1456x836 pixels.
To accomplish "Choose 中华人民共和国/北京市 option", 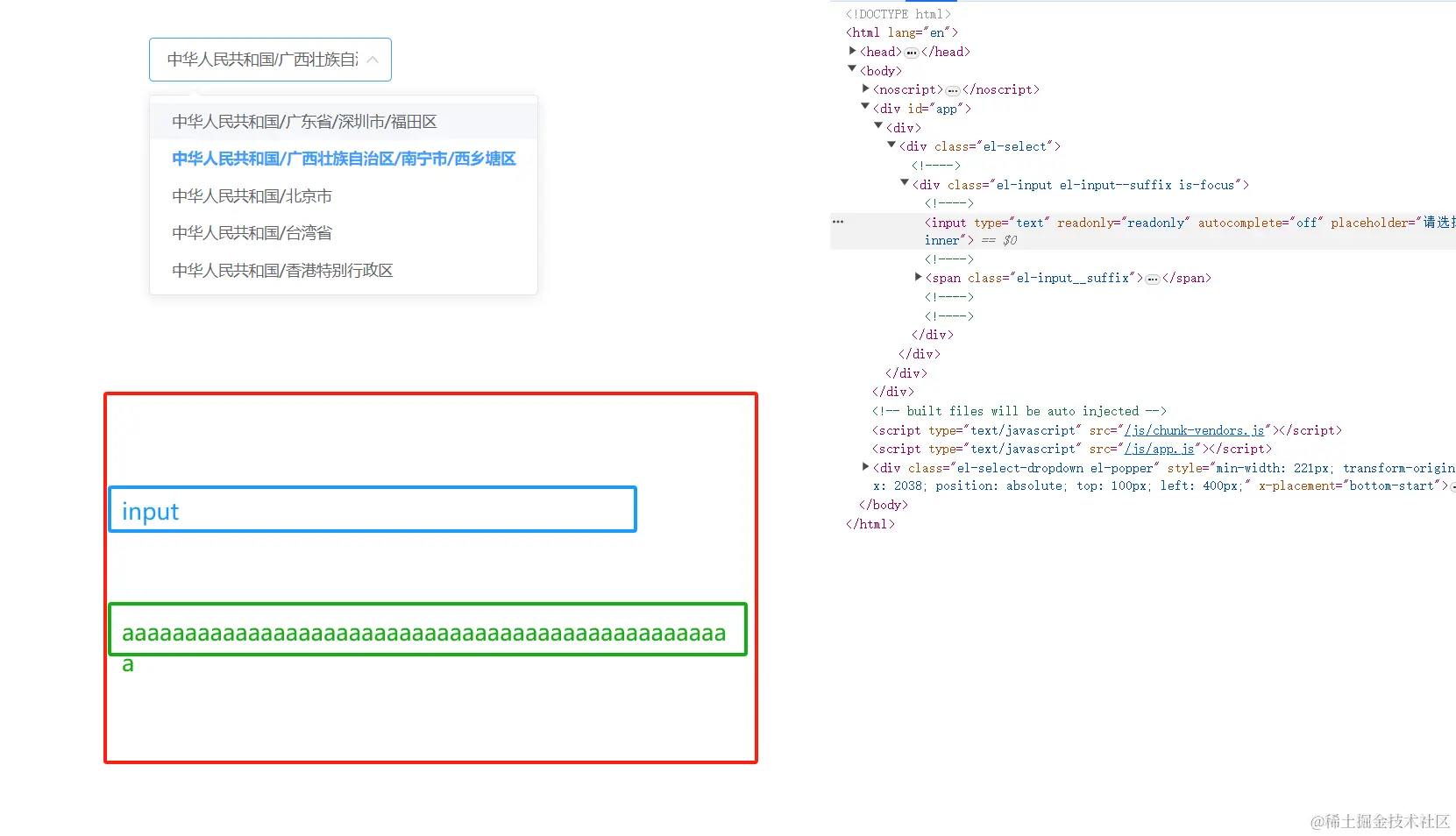I will point(344,196).
